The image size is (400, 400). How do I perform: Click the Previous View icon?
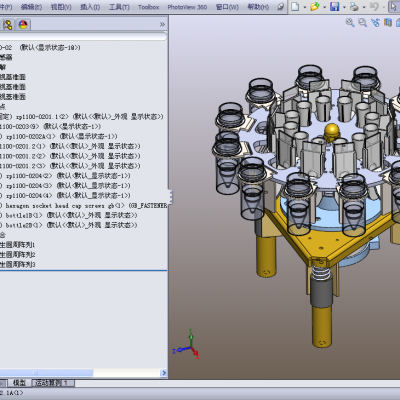pos(375,23)
